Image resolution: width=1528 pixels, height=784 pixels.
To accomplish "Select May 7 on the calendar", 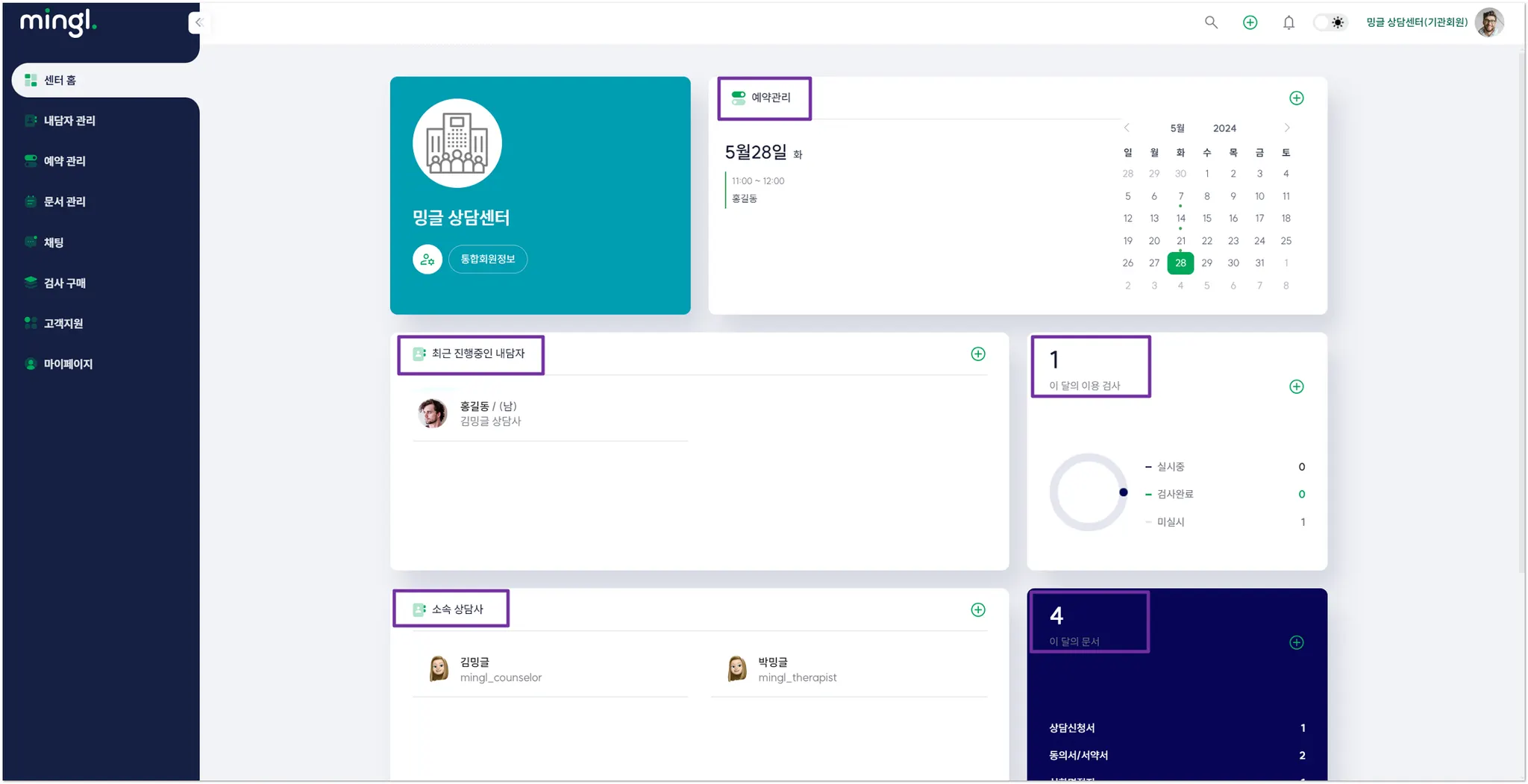I will 1180,196.
